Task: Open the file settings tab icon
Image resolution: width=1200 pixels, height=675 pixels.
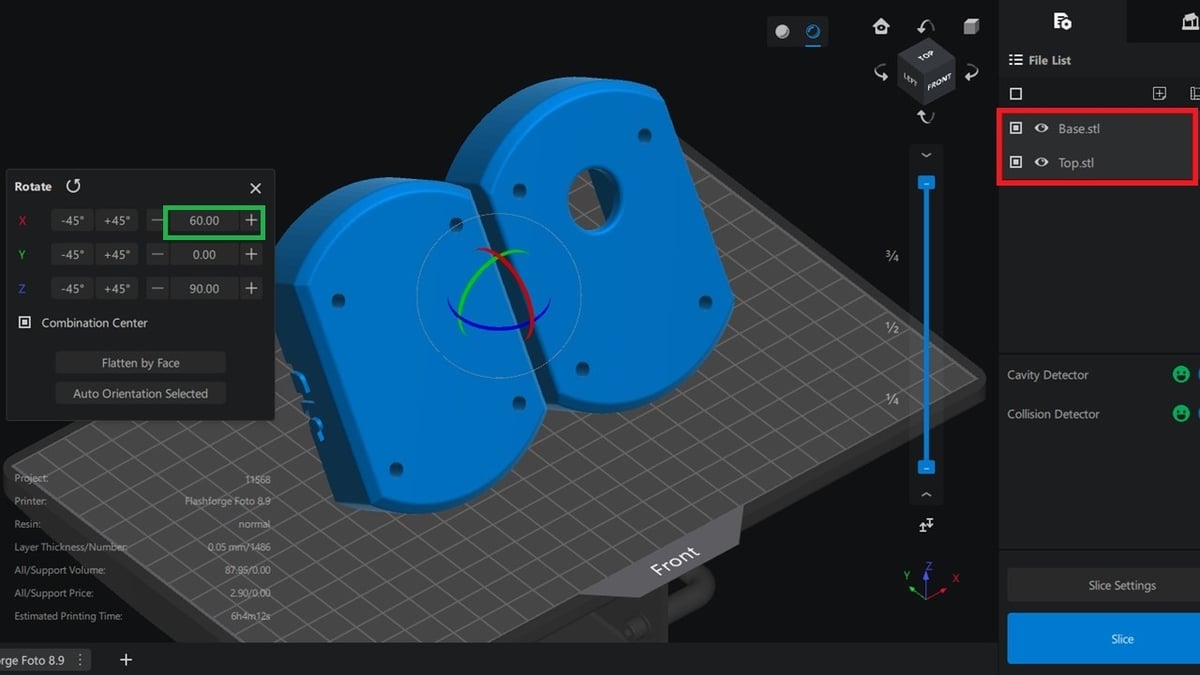Action: pyautogui.click(x=1063, y=21)
